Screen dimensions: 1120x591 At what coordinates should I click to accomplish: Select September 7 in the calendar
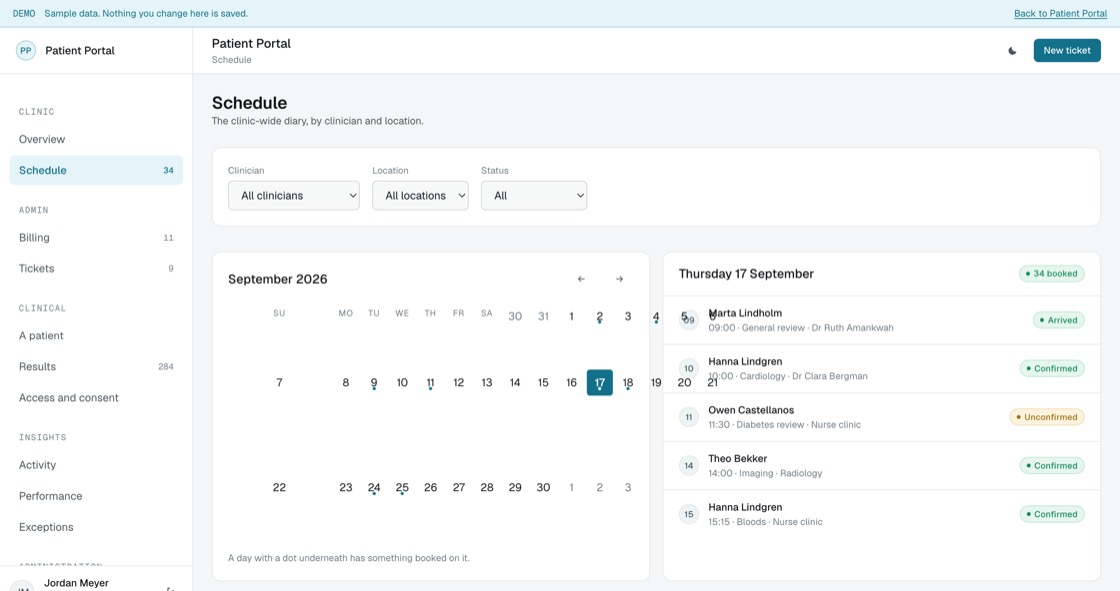[x=279, y=382]
